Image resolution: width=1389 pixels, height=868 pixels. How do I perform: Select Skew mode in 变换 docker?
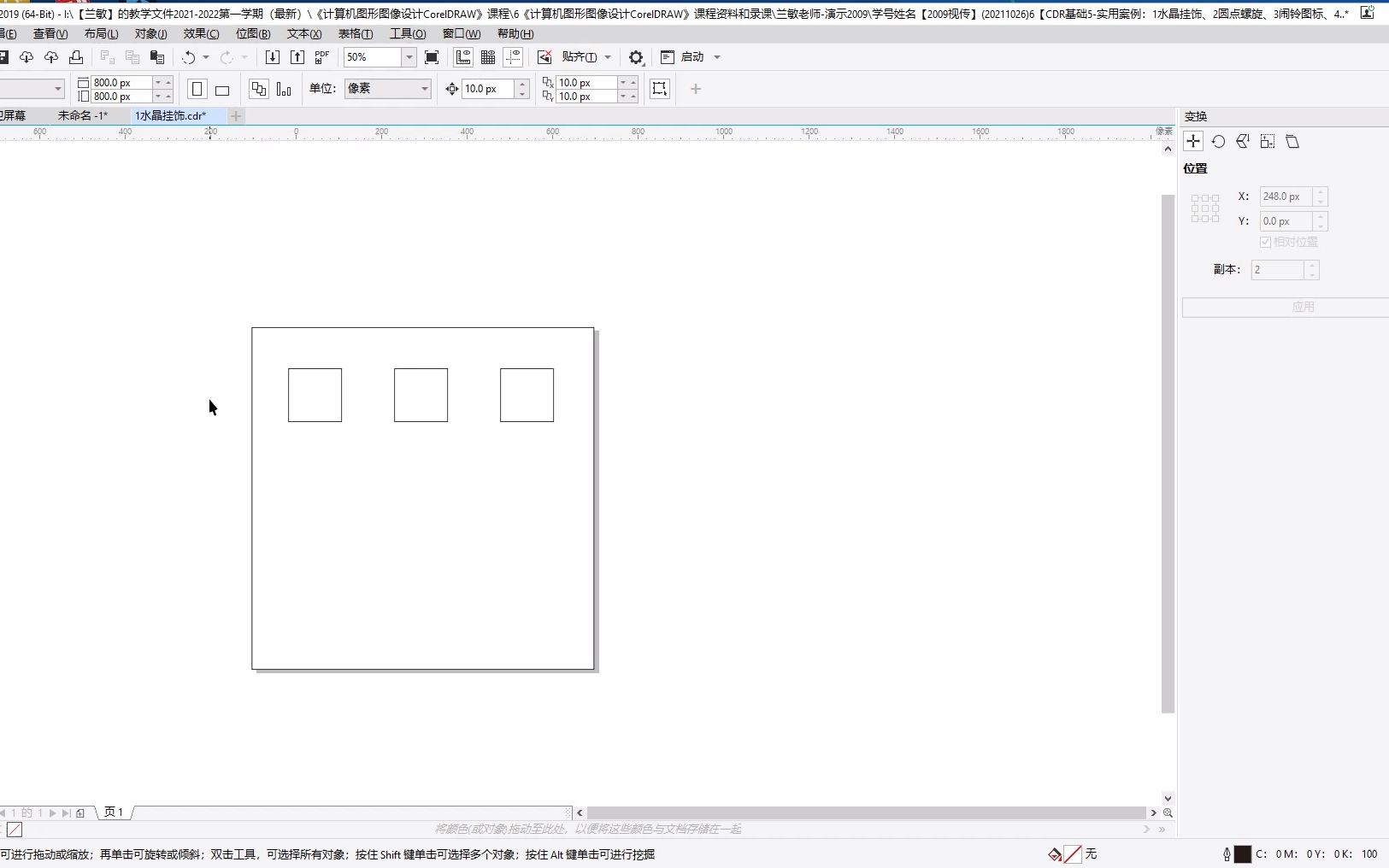point(1292,142)
